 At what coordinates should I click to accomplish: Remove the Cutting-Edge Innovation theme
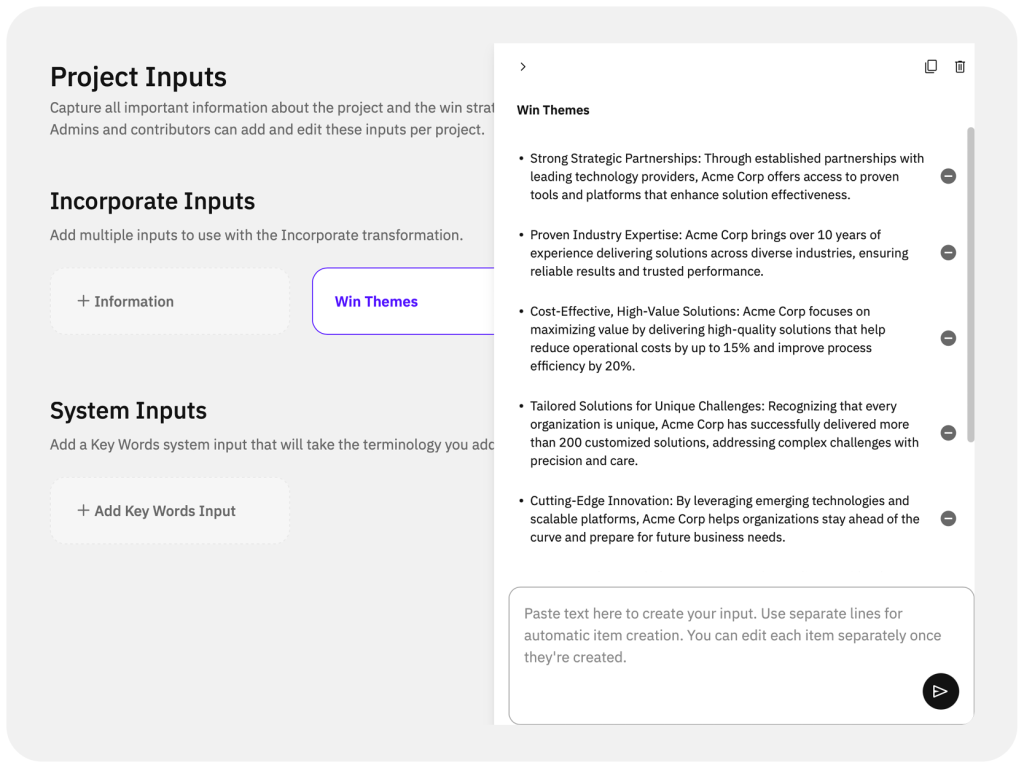point(948,518)
